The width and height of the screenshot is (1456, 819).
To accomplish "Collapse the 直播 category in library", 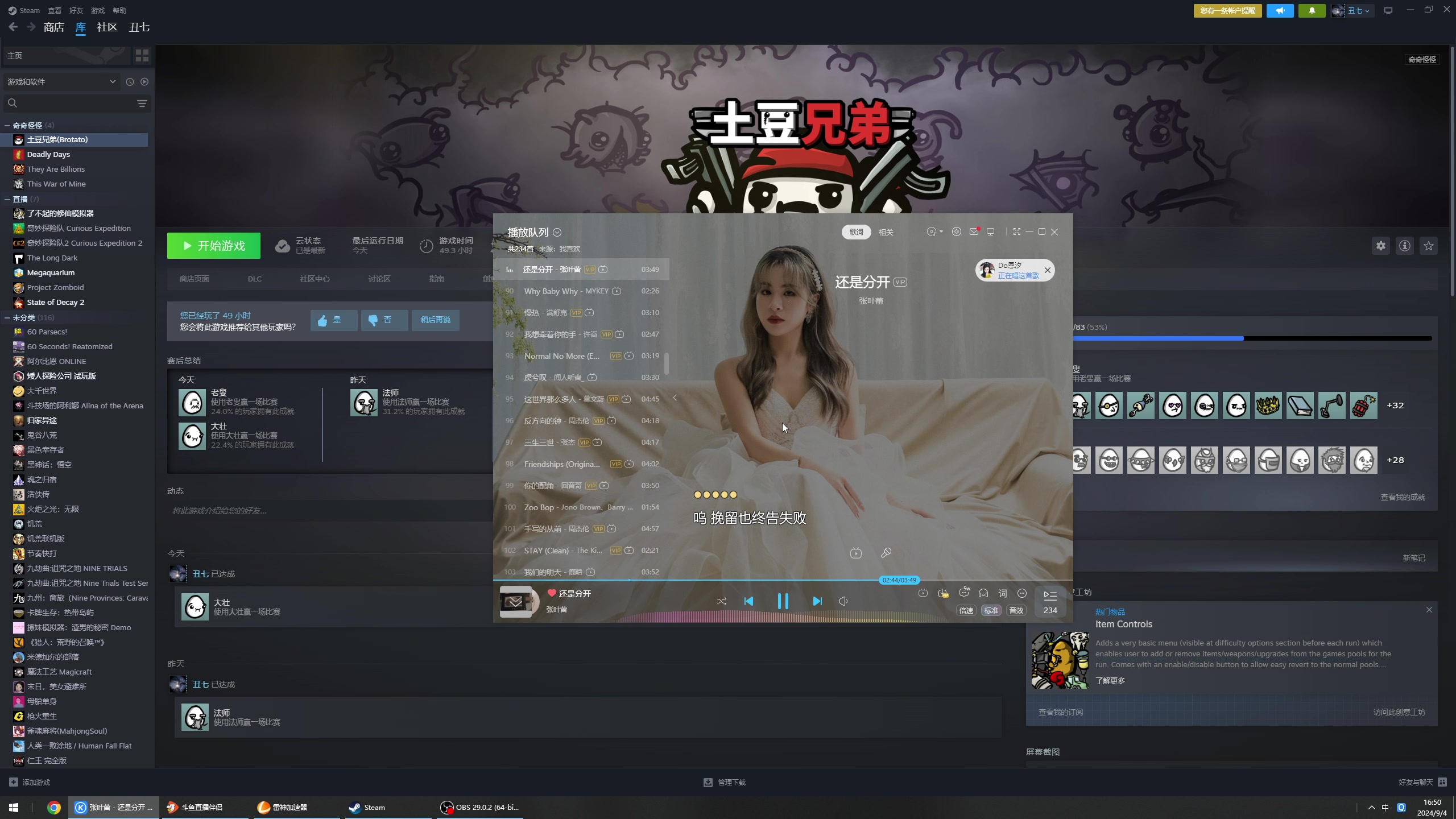I will pyautogui.click(x=7, y=199).
